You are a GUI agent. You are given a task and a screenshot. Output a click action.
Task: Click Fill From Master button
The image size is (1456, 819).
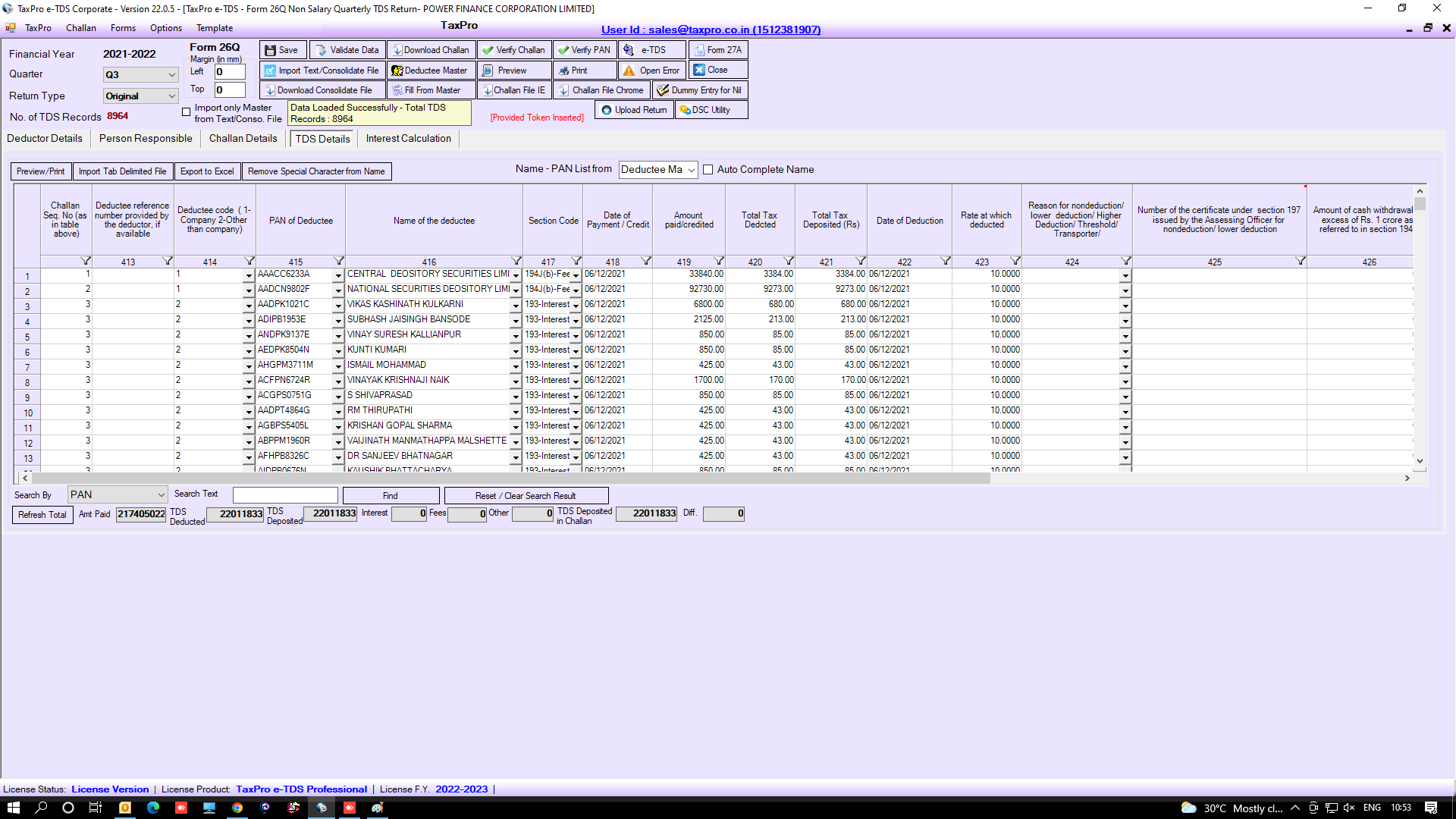click(431, 90)
